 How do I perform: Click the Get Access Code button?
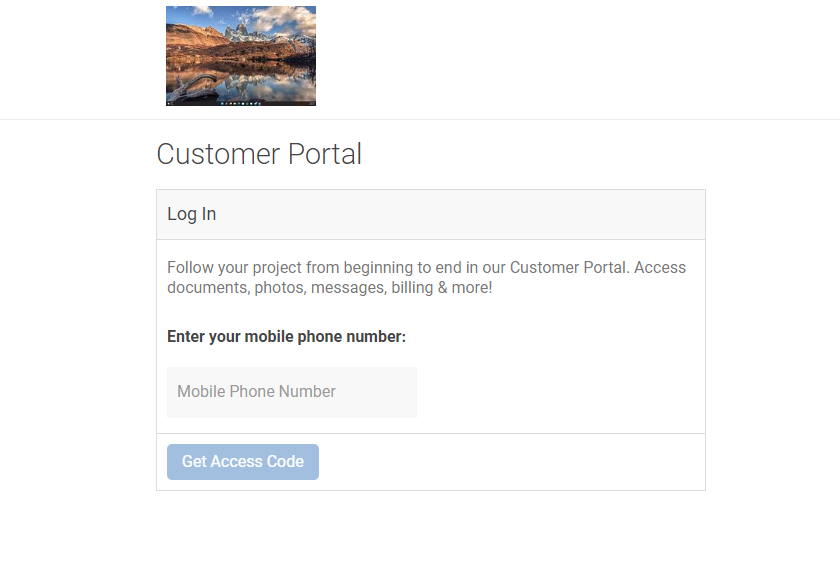coord(243,461)
